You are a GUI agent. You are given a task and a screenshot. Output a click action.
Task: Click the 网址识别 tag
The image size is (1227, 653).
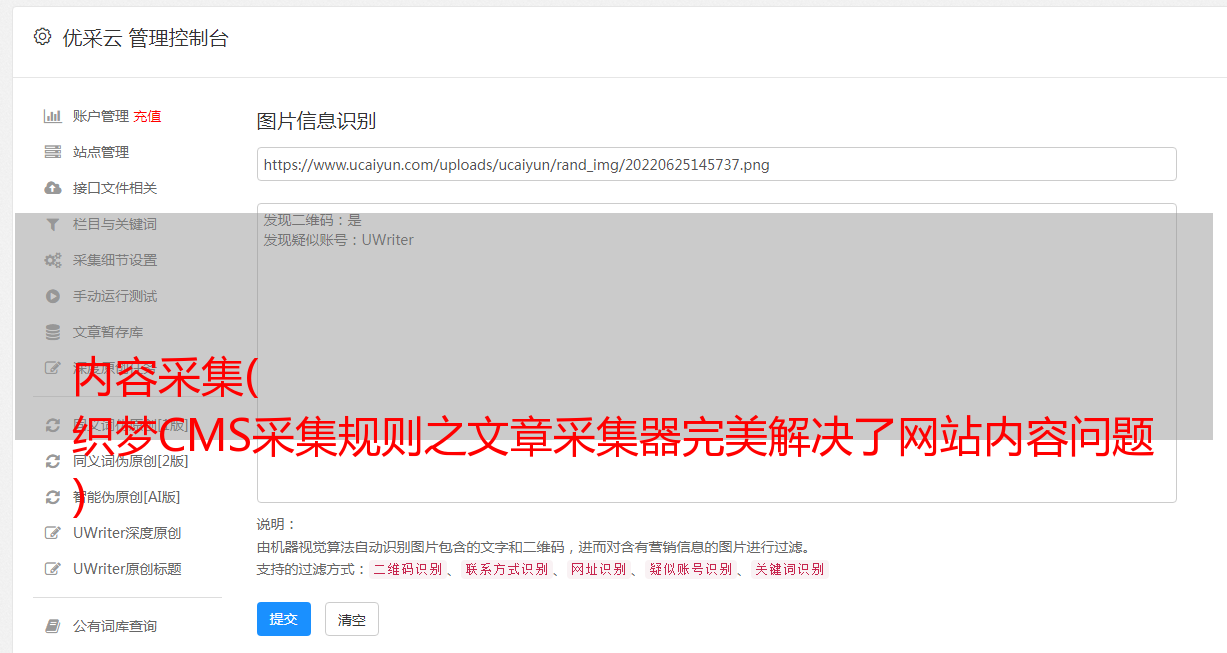tap(598, 569)
